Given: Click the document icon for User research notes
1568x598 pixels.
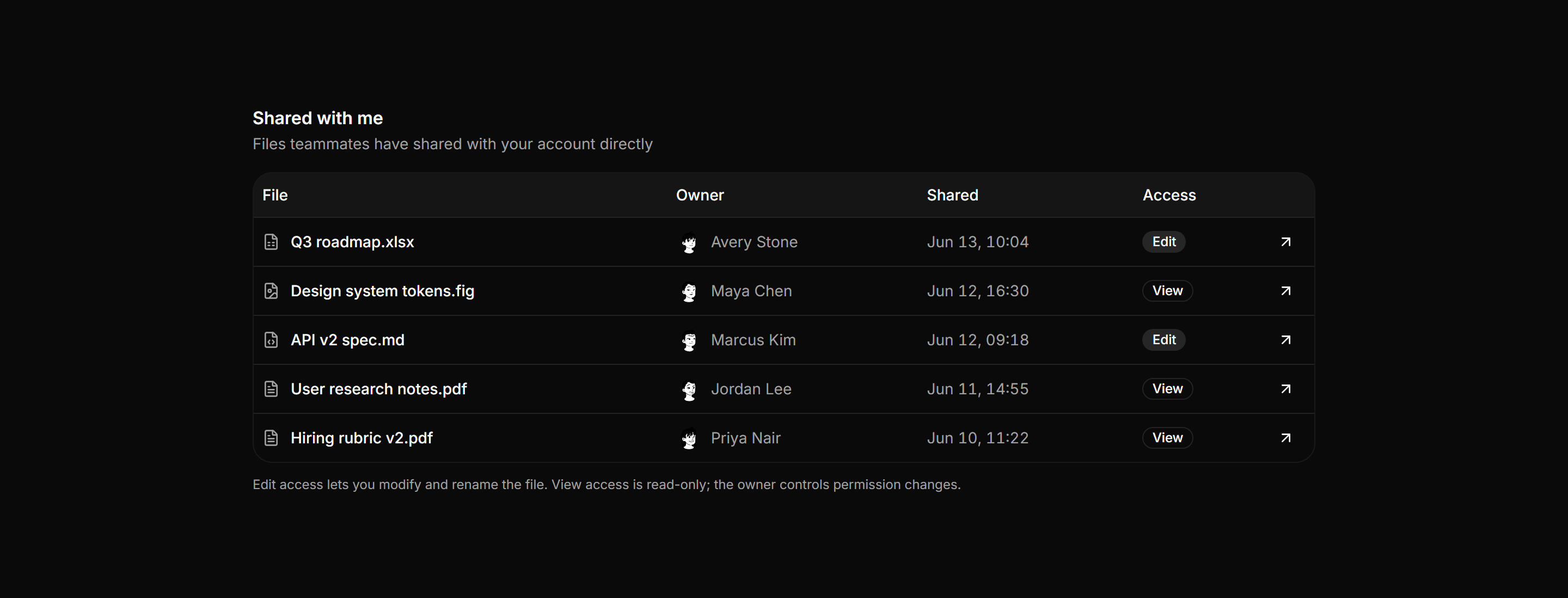Looking at the screenshot, I should pos(271,389).
